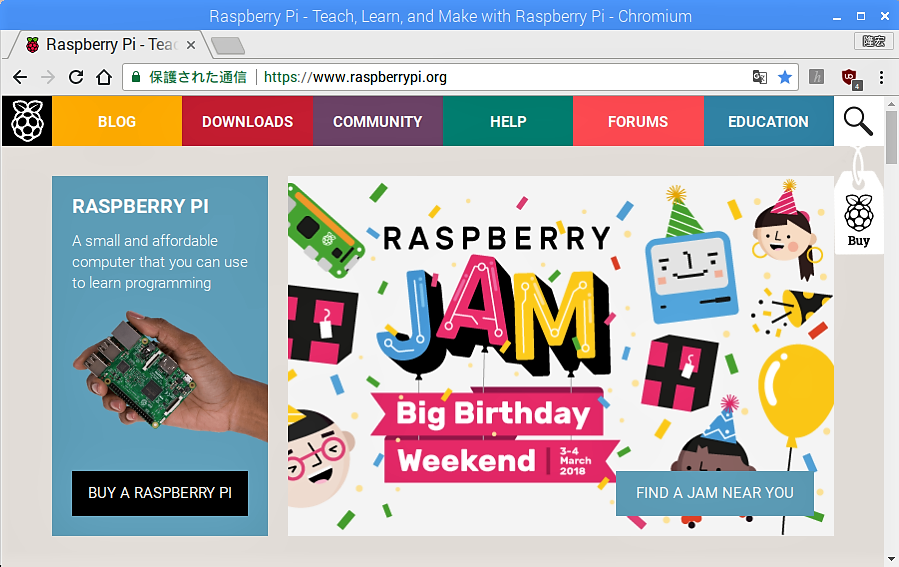Click the browser back arrow
The width and height of the screenshot is (899, 567).
(x=20, y=77)
